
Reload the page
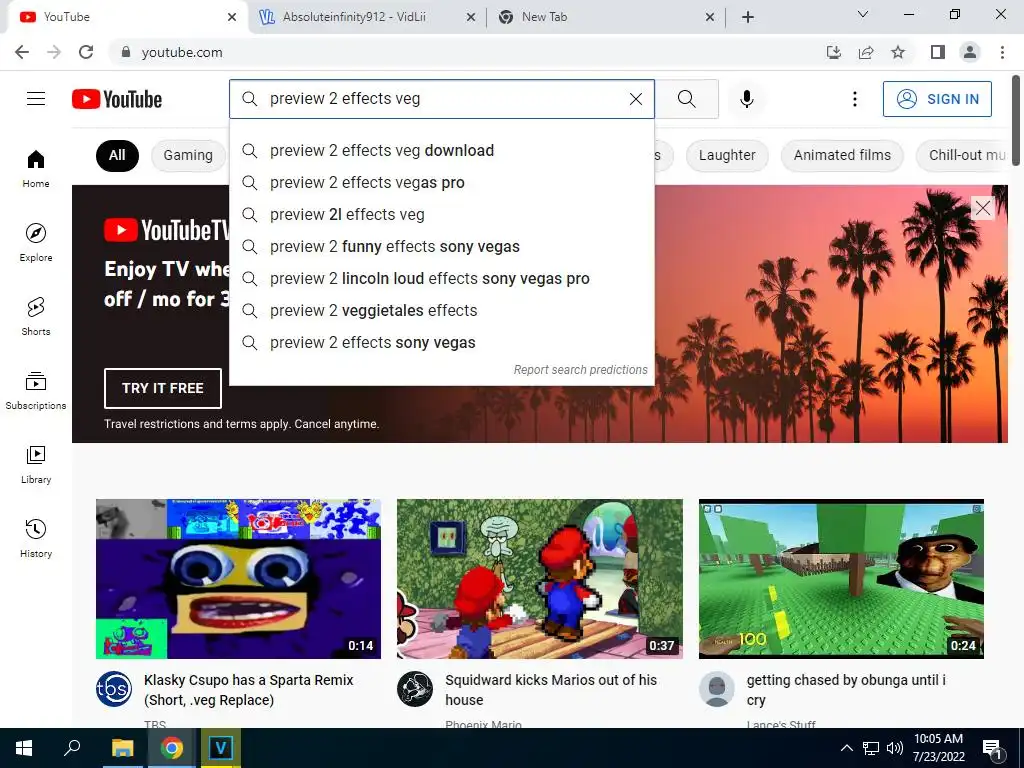(86, 52)
